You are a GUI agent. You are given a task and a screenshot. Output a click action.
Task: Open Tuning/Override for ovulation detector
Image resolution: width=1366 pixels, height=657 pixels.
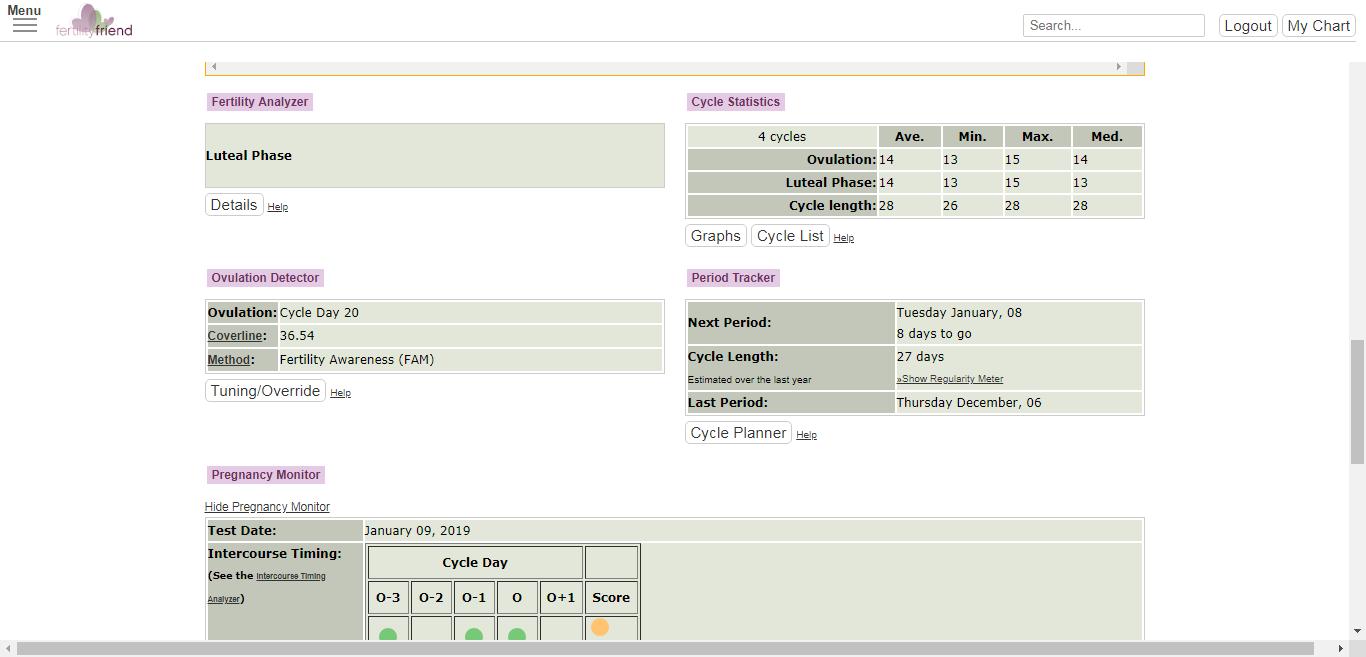pos(265,391)
